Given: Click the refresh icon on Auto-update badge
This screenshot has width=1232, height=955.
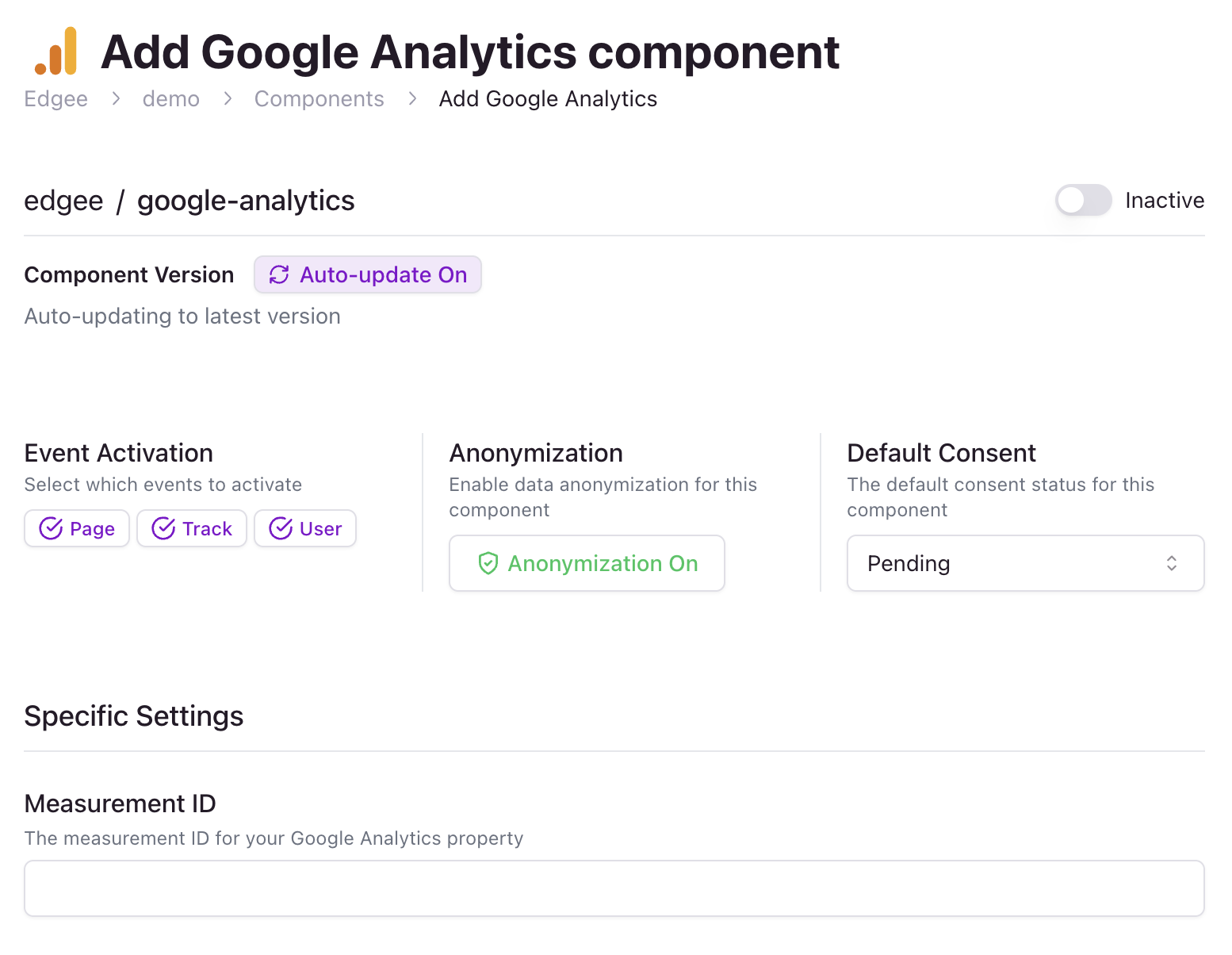Looking at the screenshot, I should 279,274.
